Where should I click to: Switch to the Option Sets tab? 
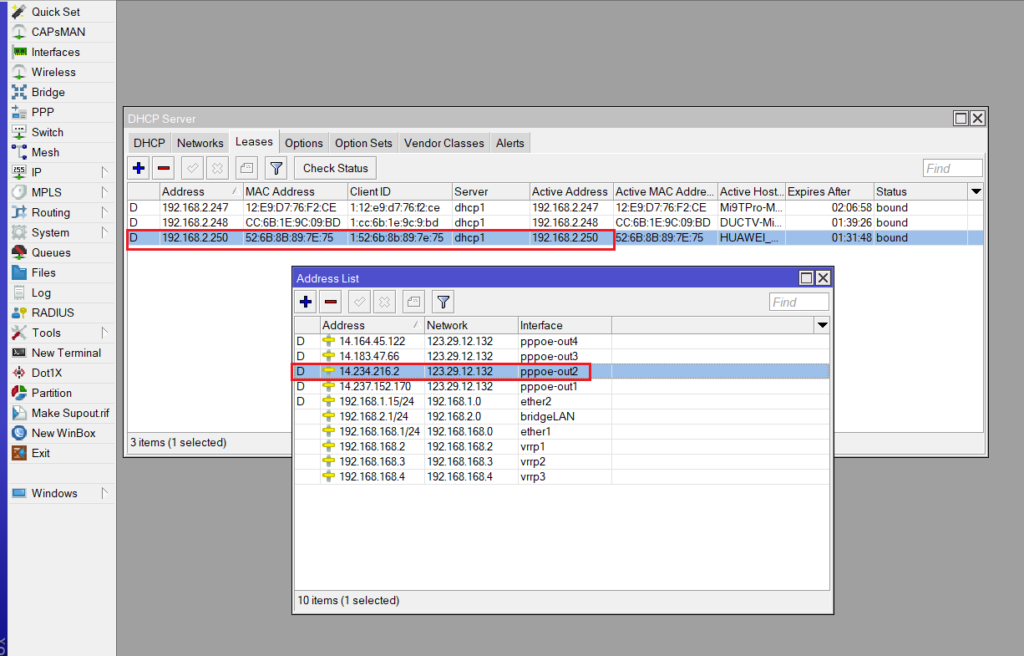364,143
